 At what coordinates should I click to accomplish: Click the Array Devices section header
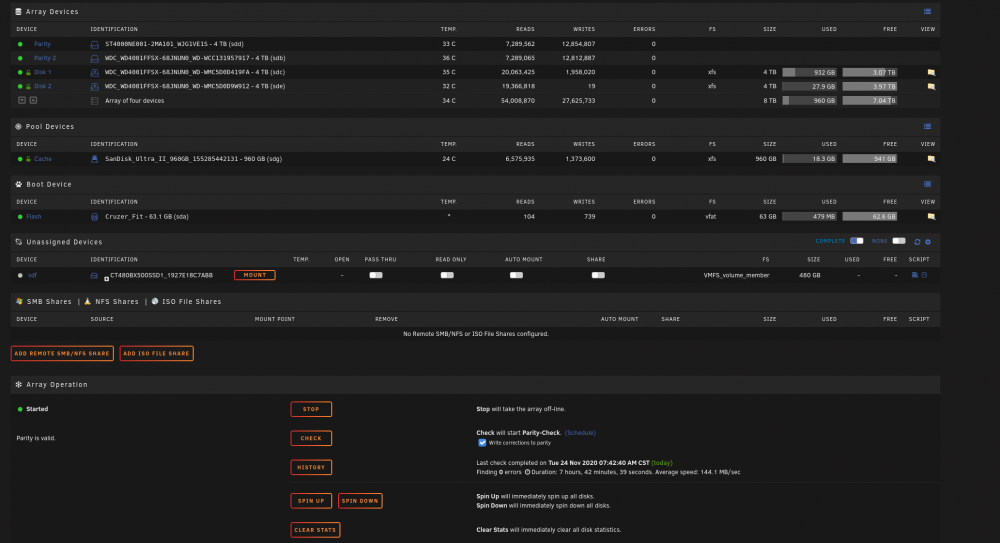475,11
